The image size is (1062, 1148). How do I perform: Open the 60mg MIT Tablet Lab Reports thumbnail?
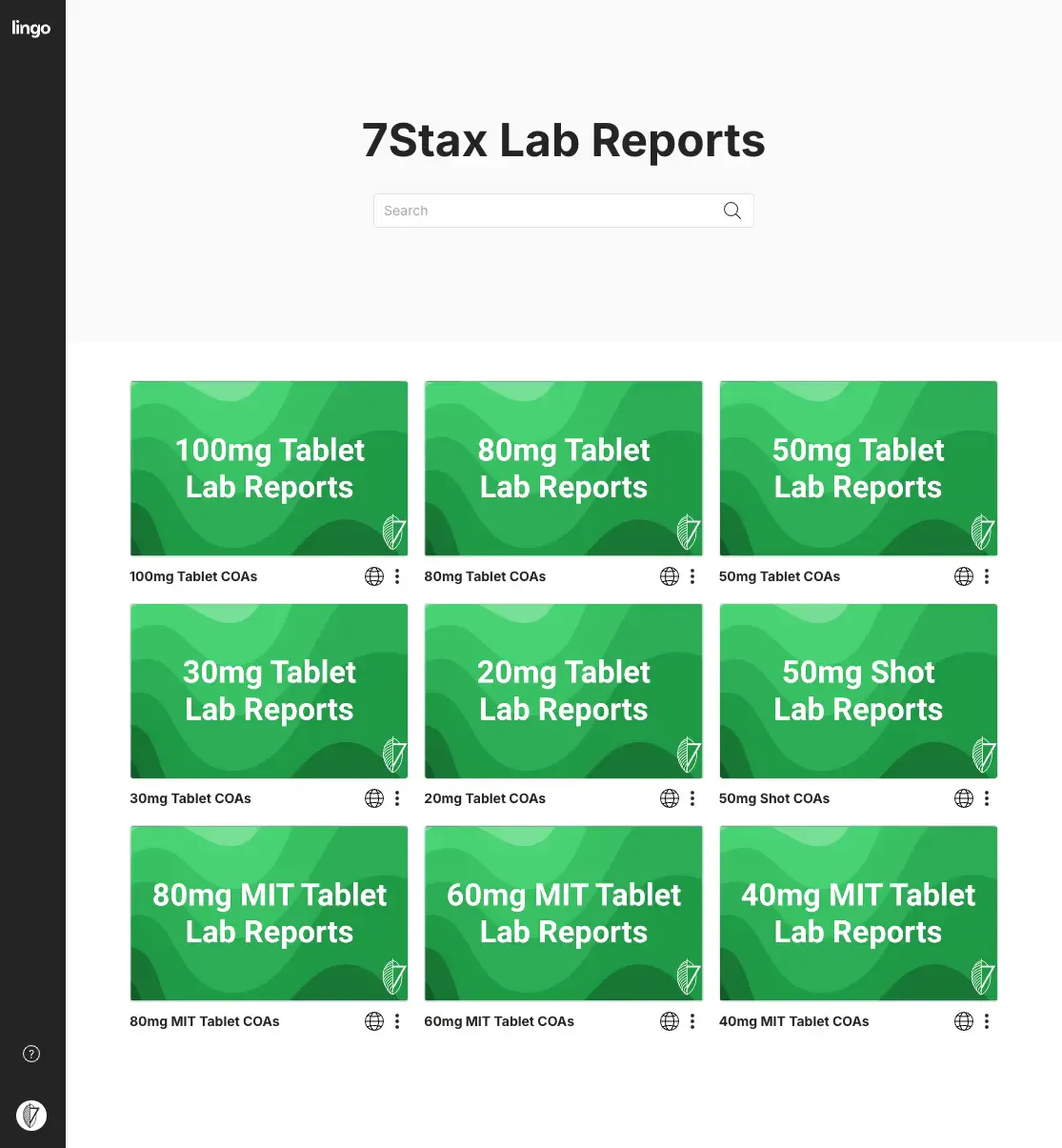pos(564,914)
